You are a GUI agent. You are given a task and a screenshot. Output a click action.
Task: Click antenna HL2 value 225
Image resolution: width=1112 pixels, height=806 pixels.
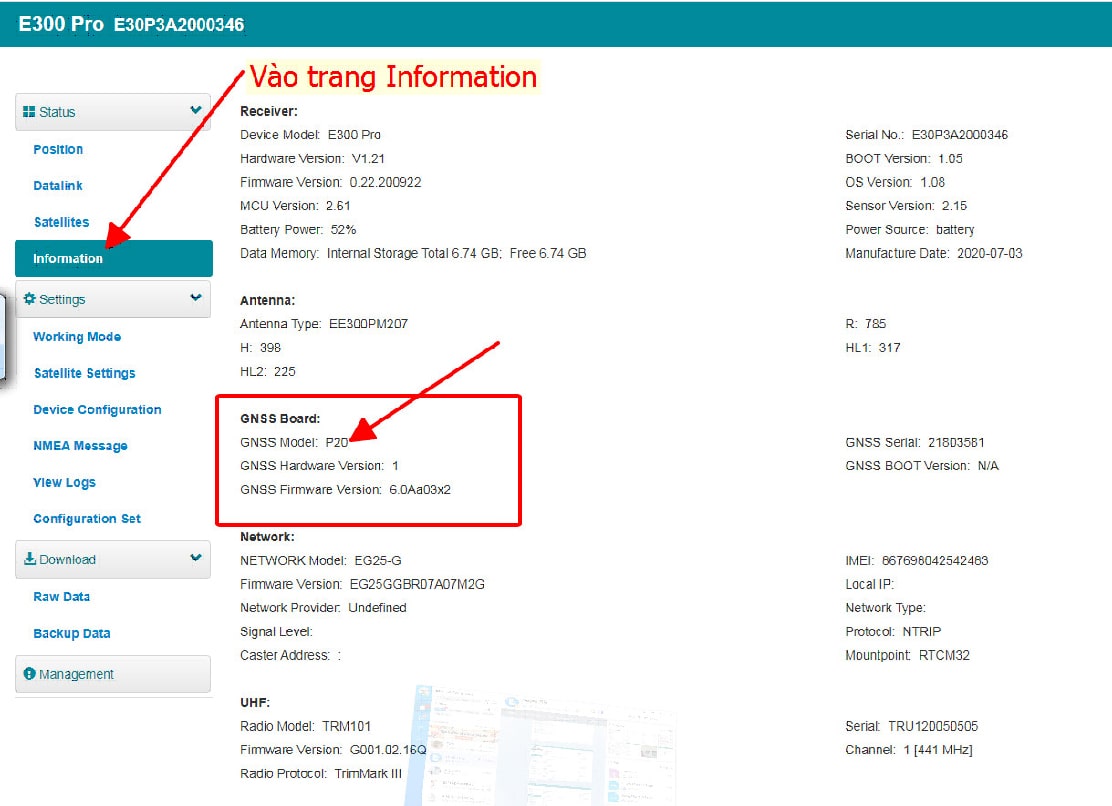(x=284, y=371)
